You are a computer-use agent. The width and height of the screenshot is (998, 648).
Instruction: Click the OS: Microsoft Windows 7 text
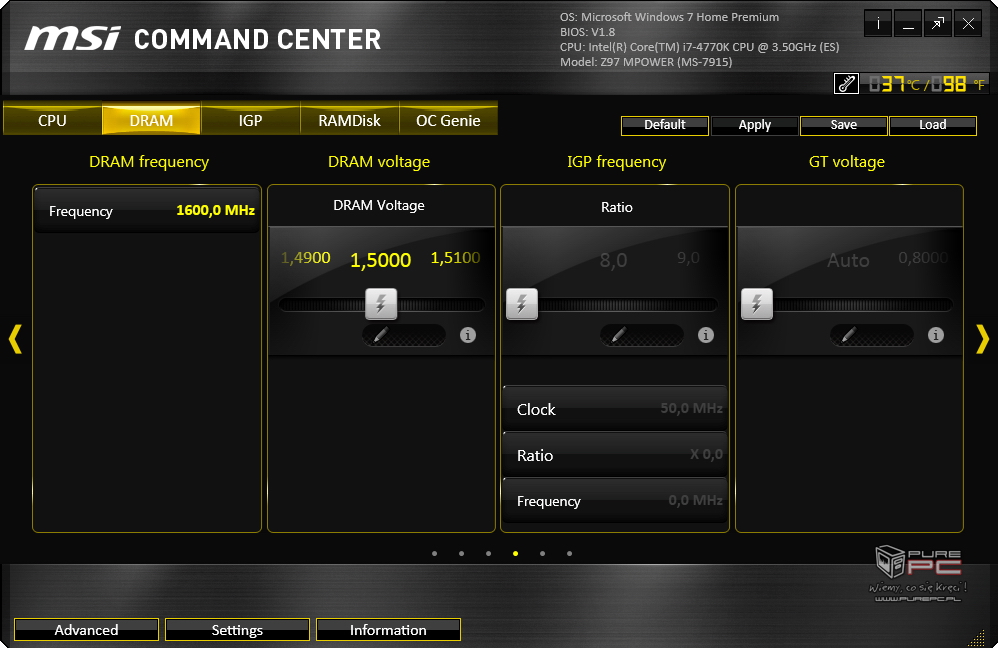[670, 17]
